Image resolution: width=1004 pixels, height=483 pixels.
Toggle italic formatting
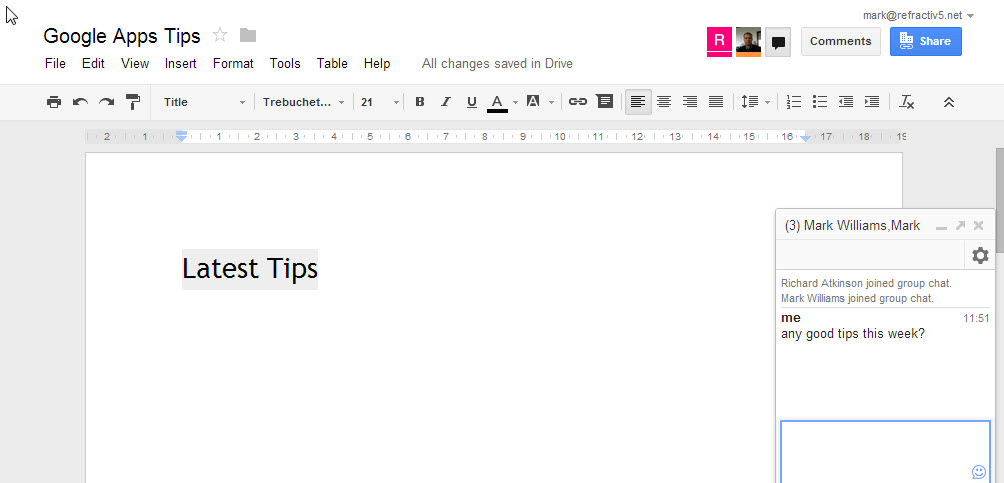click(x=446, y=102)
